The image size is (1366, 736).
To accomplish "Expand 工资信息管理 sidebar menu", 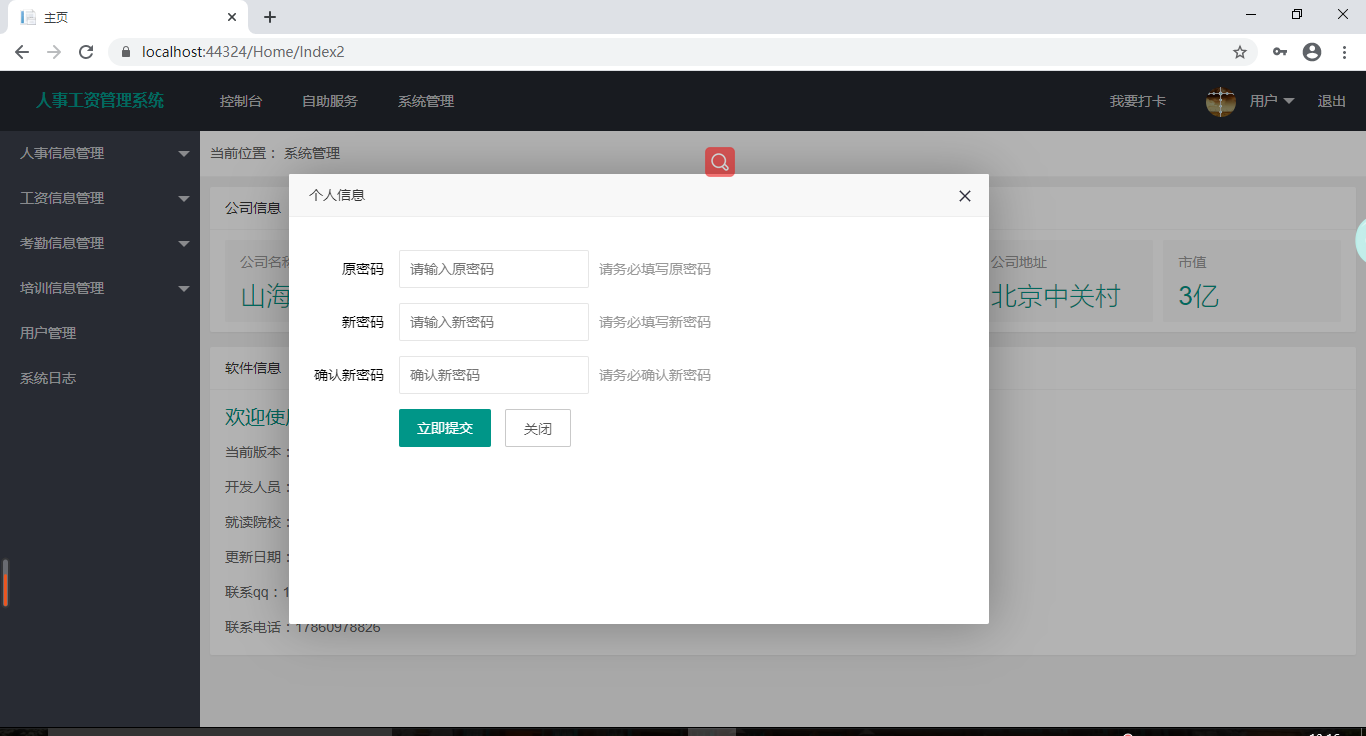I will (100, 198).
